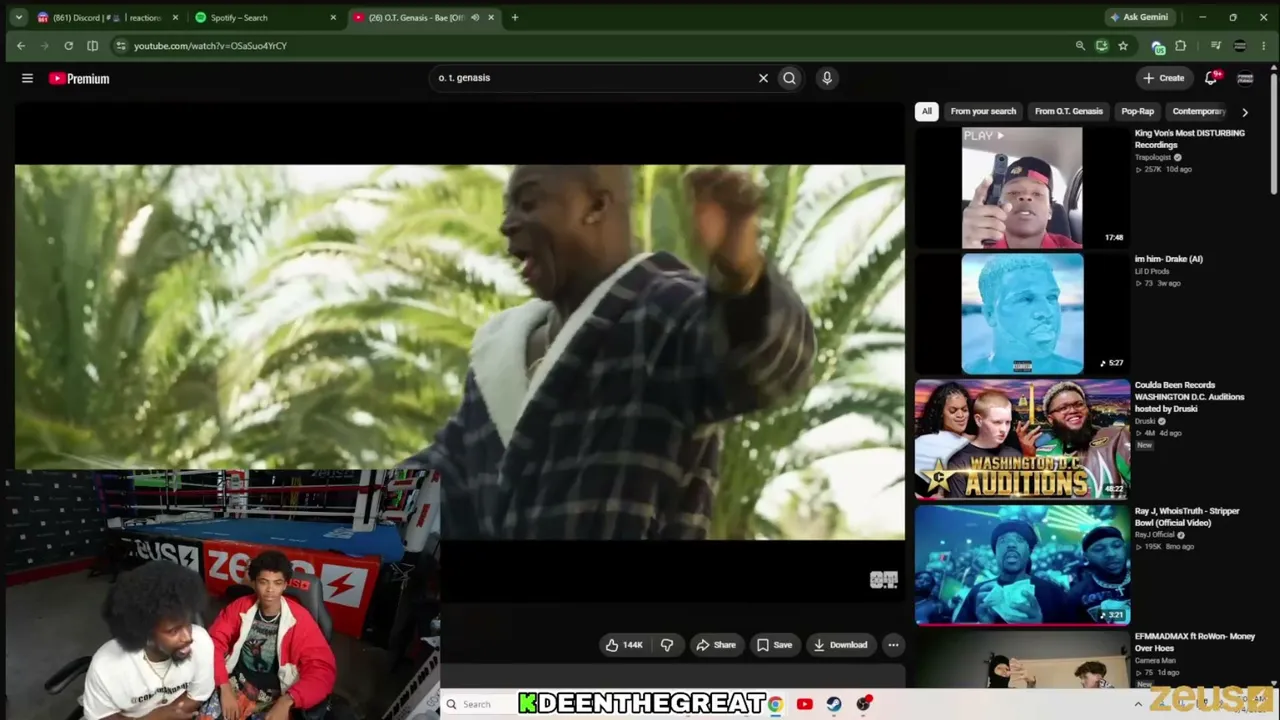Open EFMMADMAX ft RoWon- Money Over Hoes title
The width and height of the screenshot is (1280, 720).
click(x=1194, y=642)
